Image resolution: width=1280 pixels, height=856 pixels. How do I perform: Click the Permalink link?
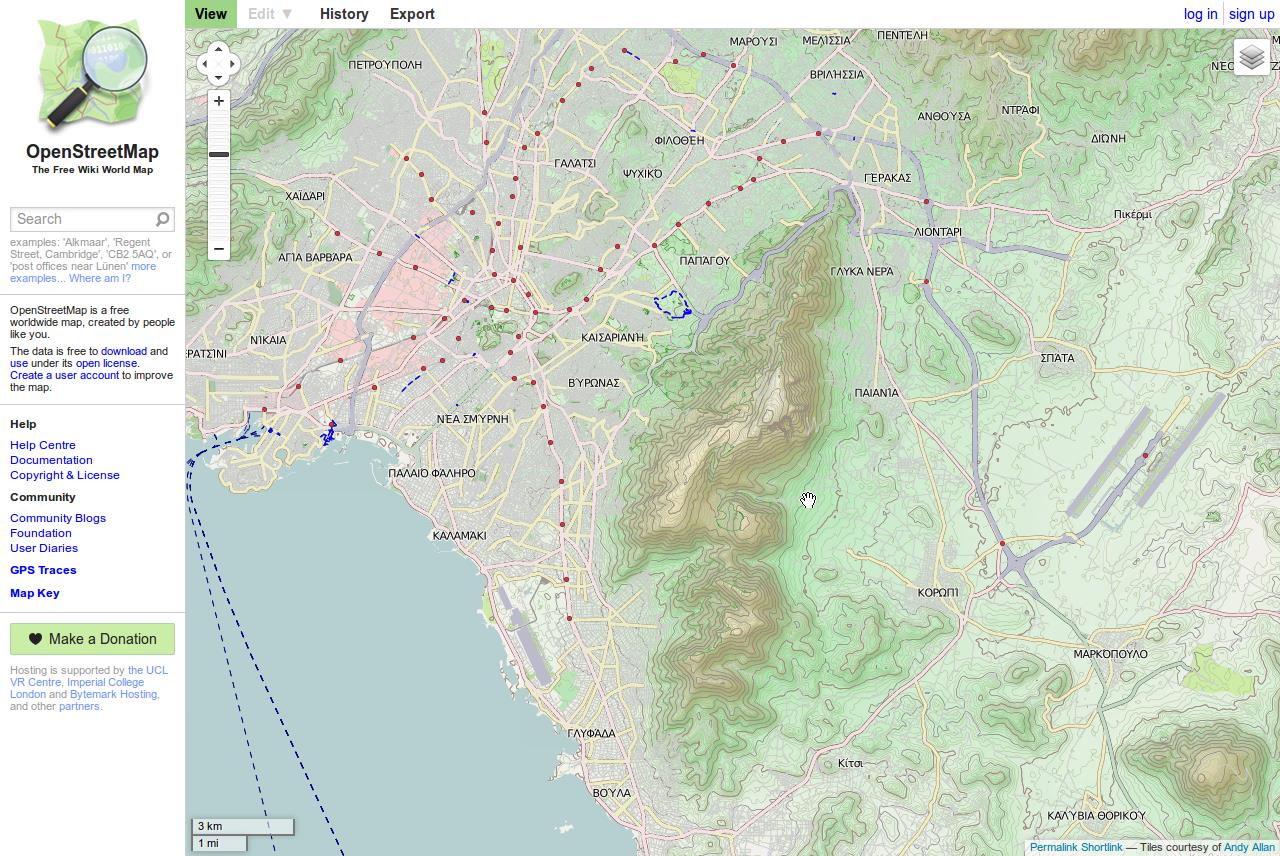tap(1054, 847)
